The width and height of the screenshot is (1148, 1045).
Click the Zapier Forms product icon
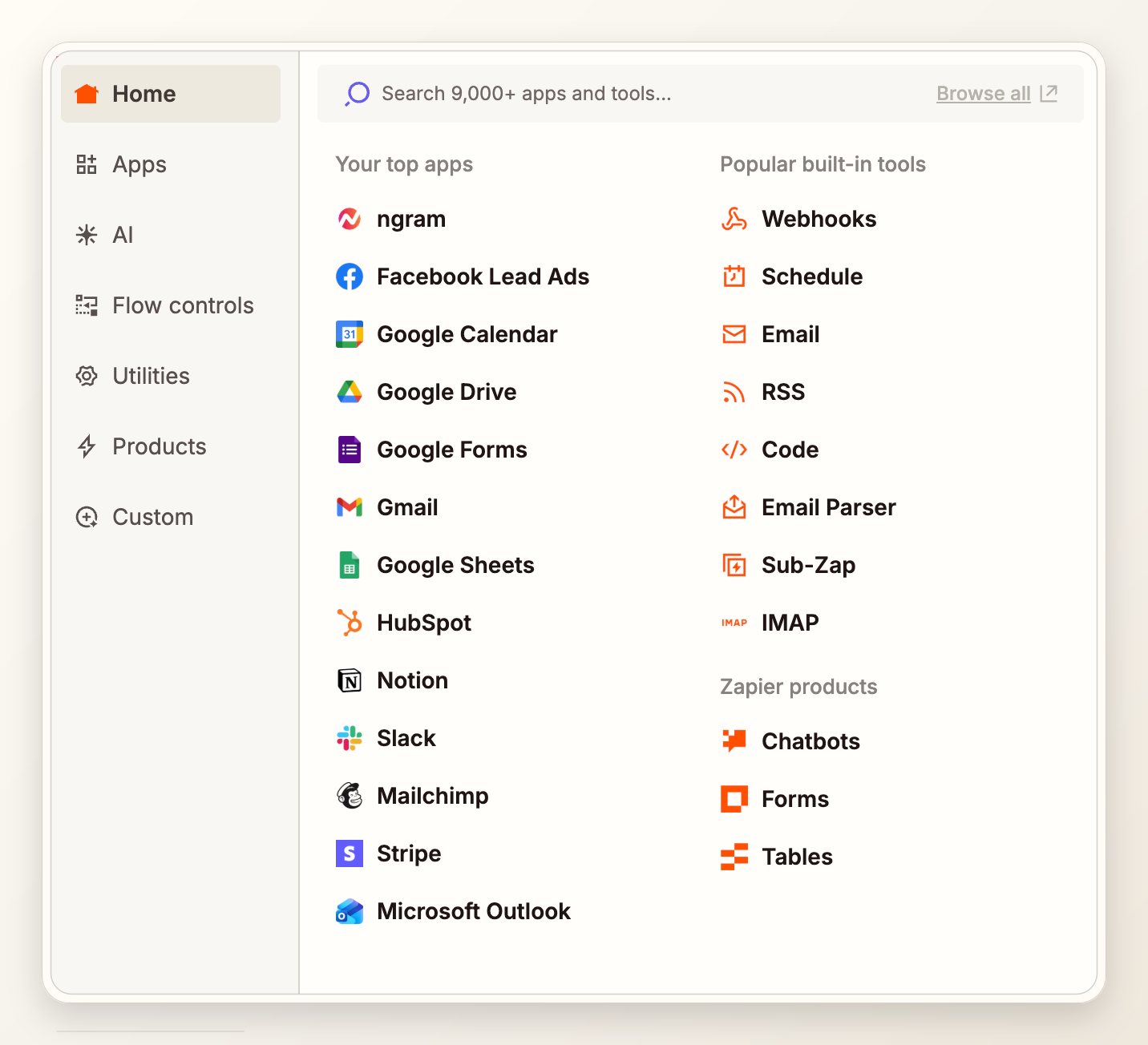click(x=734, y=799)
